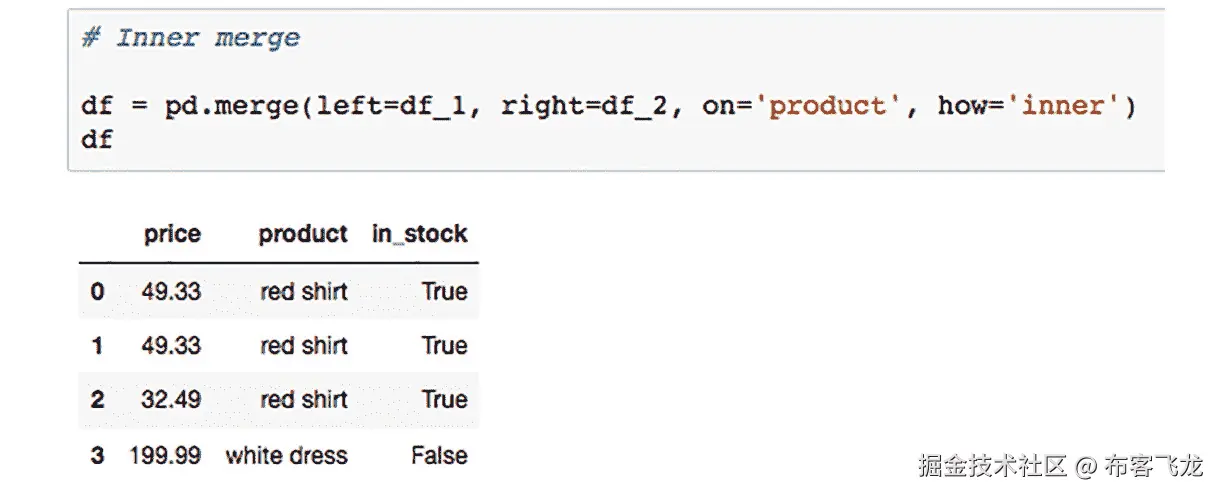Click the 掘金技术社区 watermark text
The width and height of the screenshot is (1220, 496).
pyautogui.click(x=993, y=465)
